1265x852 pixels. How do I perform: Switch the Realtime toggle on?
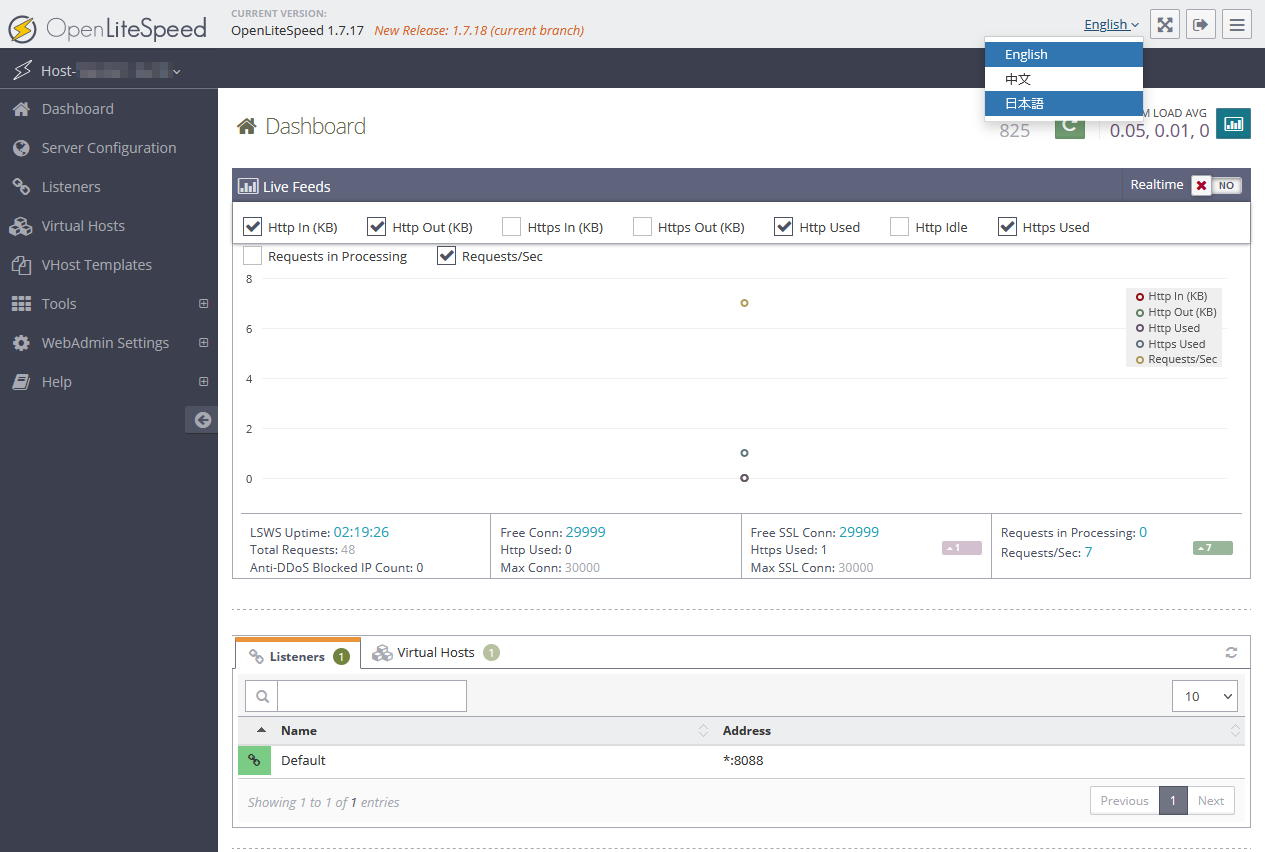pyautogui.click(x=1216, y=185)
